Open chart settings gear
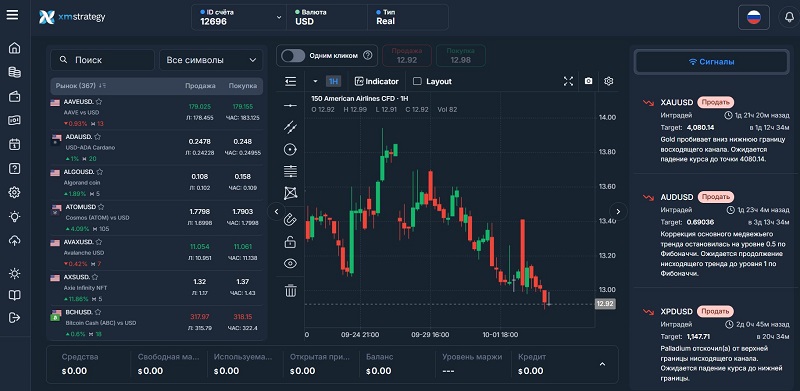Screen dimensions: 800x391 [x=608, y=81]
